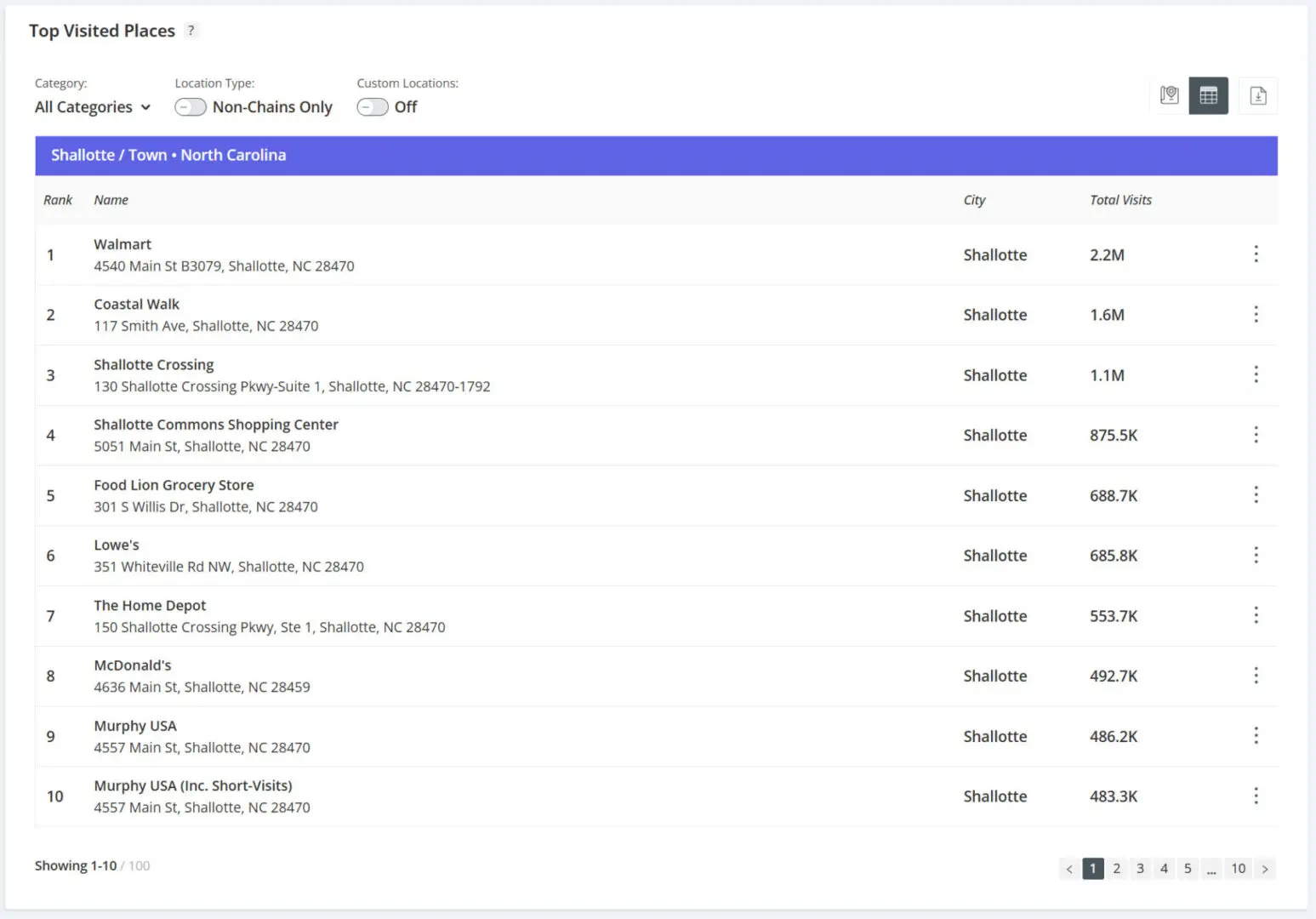
Task: Click the Walmart place name
Action: coord(122,244)
